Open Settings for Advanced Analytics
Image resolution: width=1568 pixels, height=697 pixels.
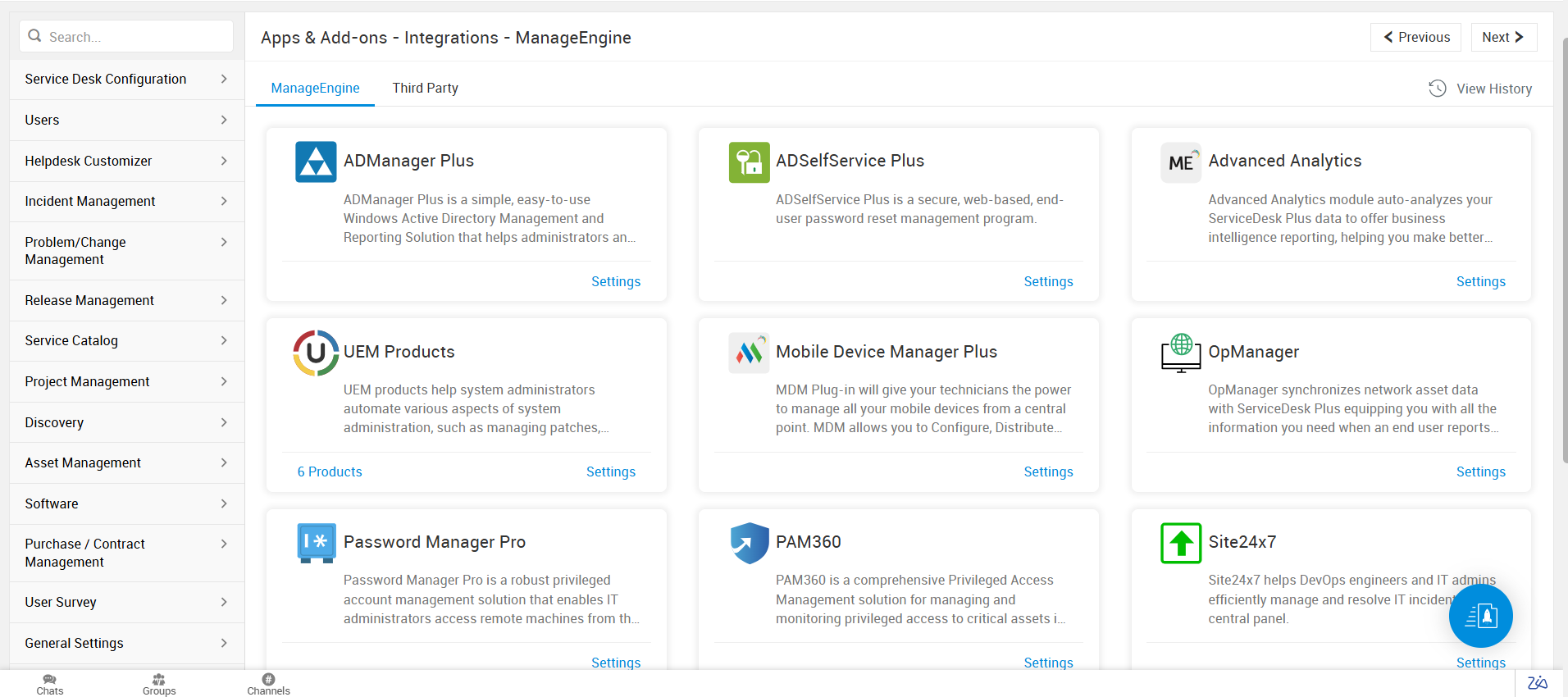[x=1480, y=282]
